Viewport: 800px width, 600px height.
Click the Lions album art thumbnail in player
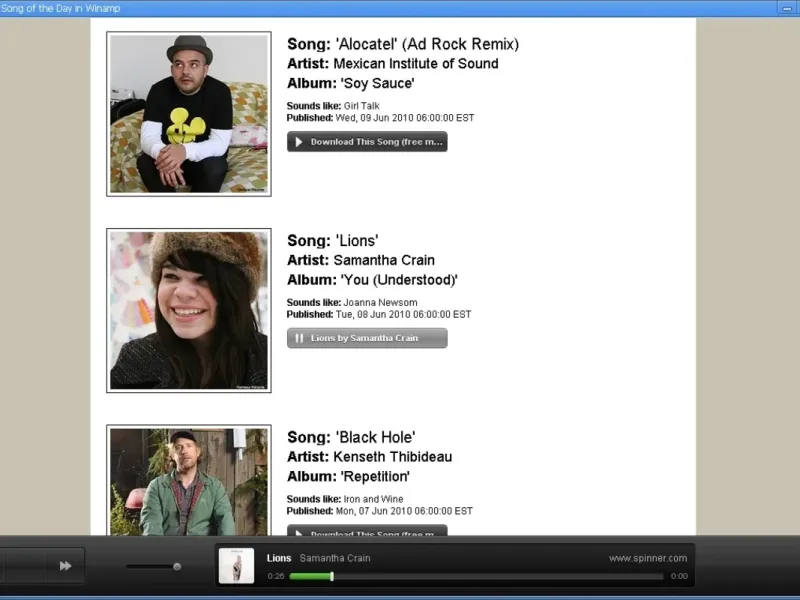coord(236,565)
